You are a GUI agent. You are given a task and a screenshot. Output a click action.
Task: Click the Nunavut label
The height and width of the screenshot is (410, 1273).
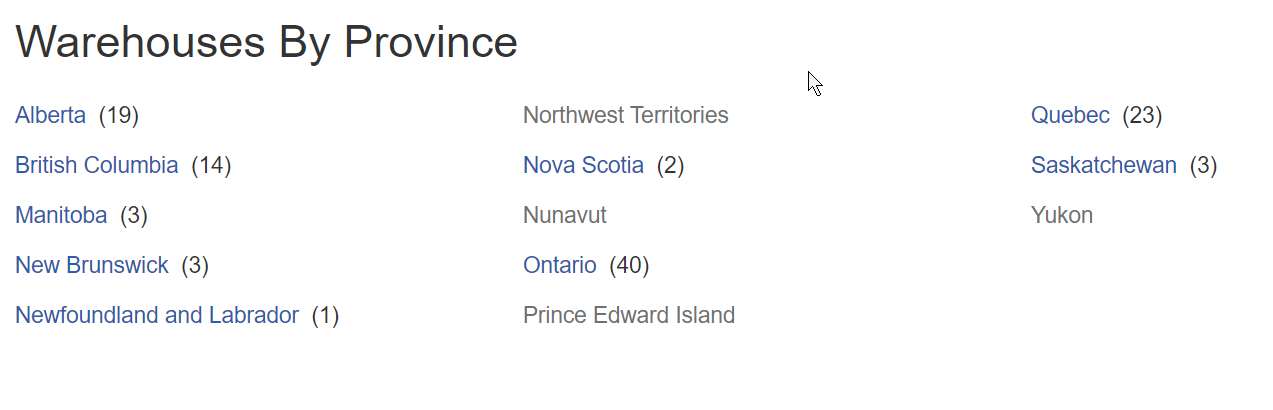pyautogui.click(x=564, y=215)
